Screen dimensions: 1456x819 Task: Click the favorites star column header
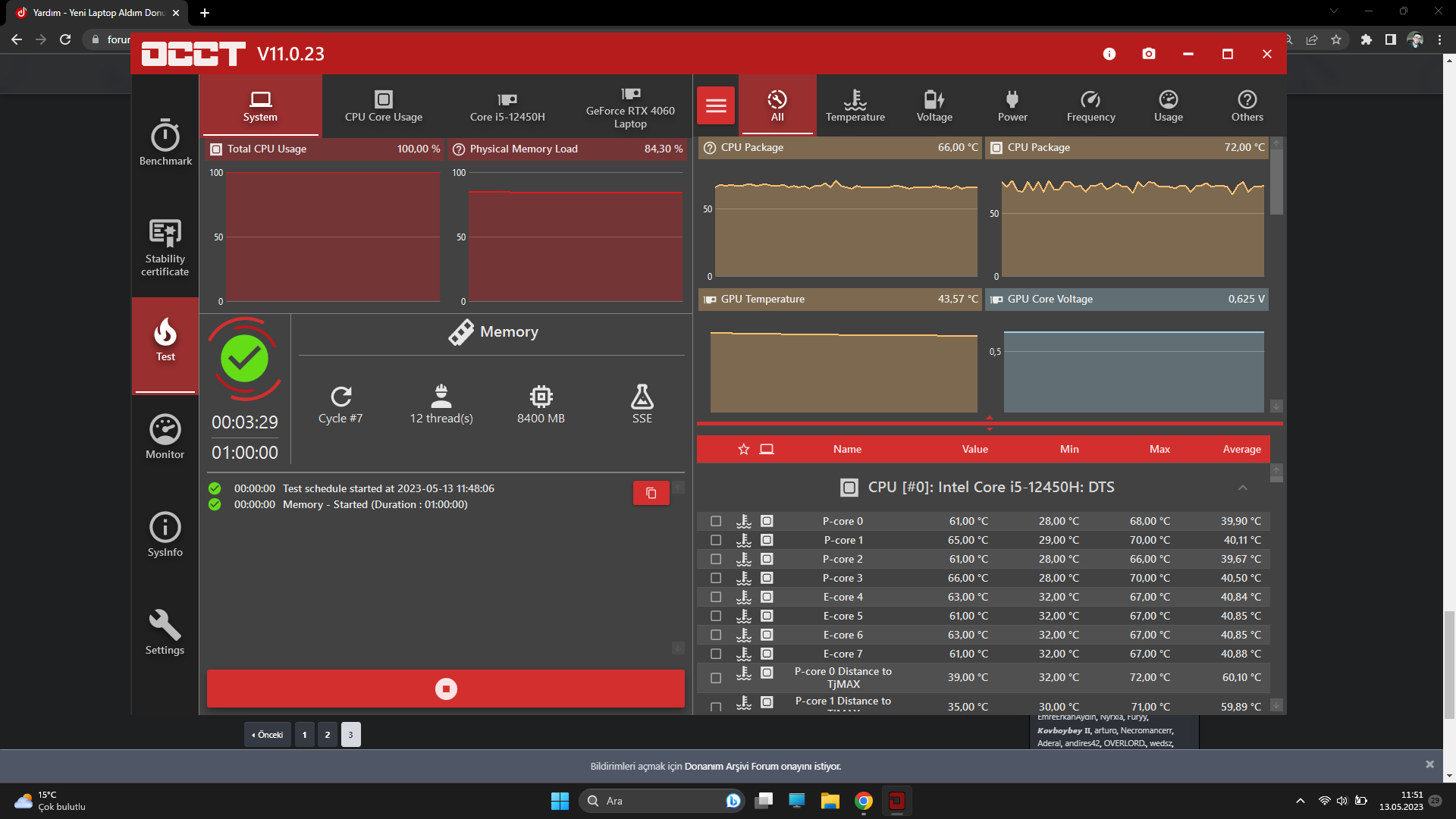pos(744,449)
